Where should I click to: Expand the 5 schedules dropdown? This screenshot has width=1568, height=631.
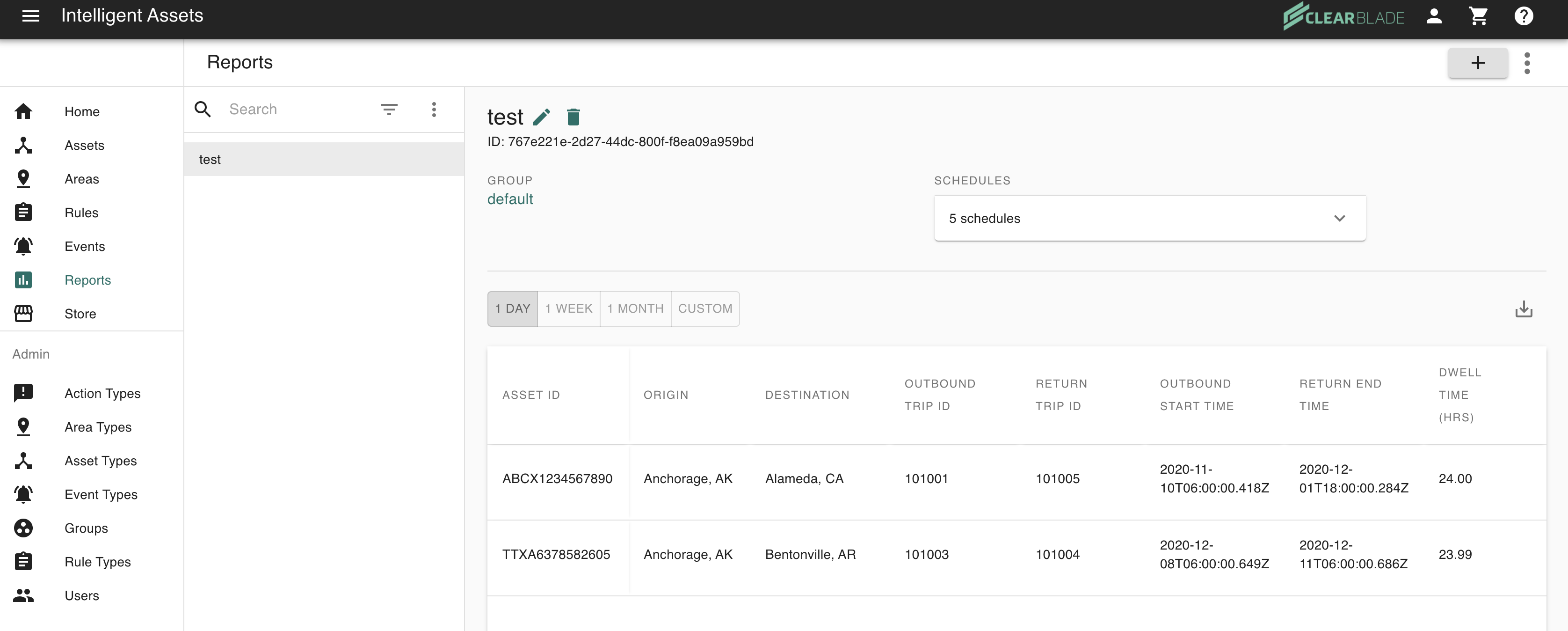pyautogui.click(x=1149, y=218)
